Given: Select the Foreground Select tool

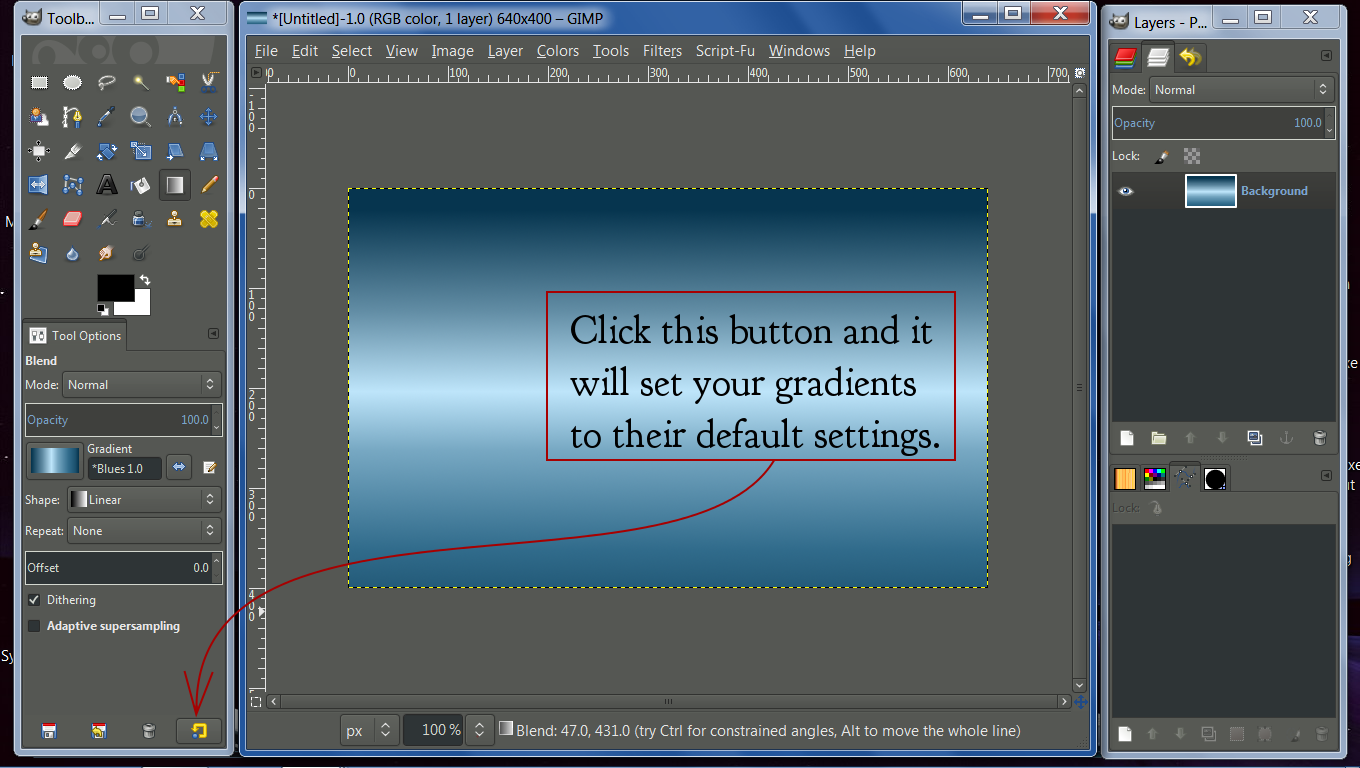Looking at the screenshot, I should pyautogui.click(x=39, y=117).
